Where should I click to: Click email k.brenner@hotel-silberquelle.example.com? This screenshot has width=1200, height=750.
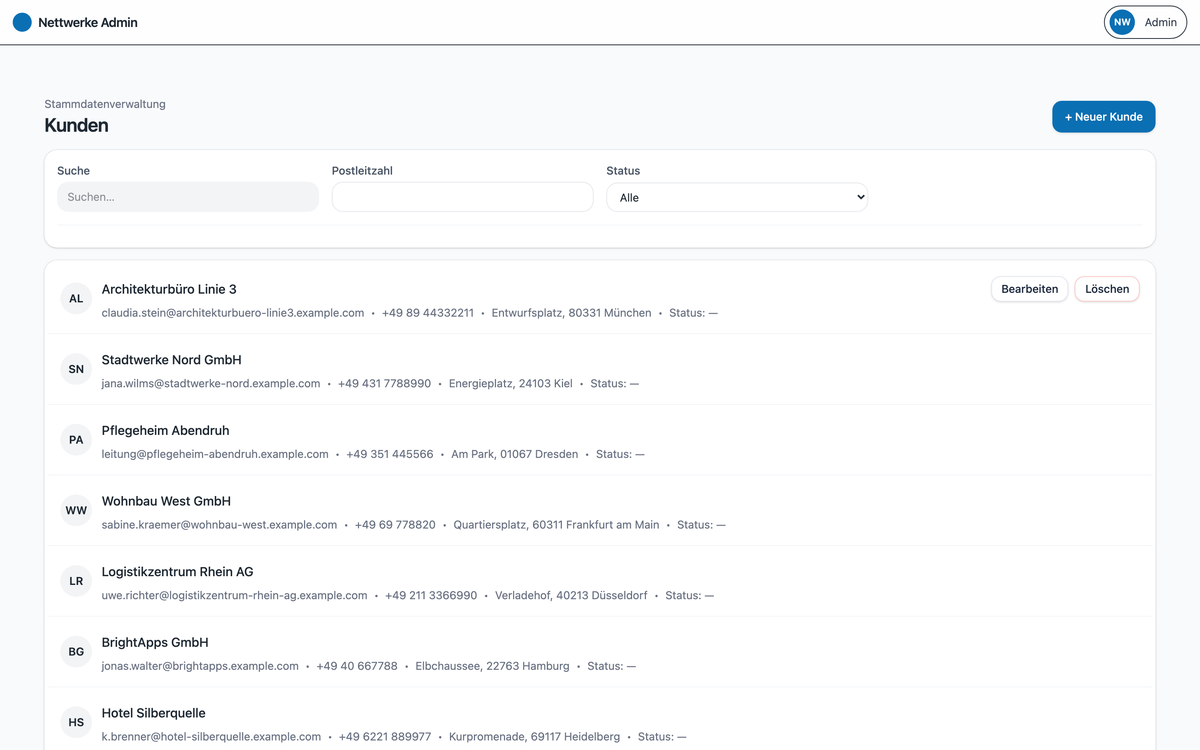coord(211,737)
